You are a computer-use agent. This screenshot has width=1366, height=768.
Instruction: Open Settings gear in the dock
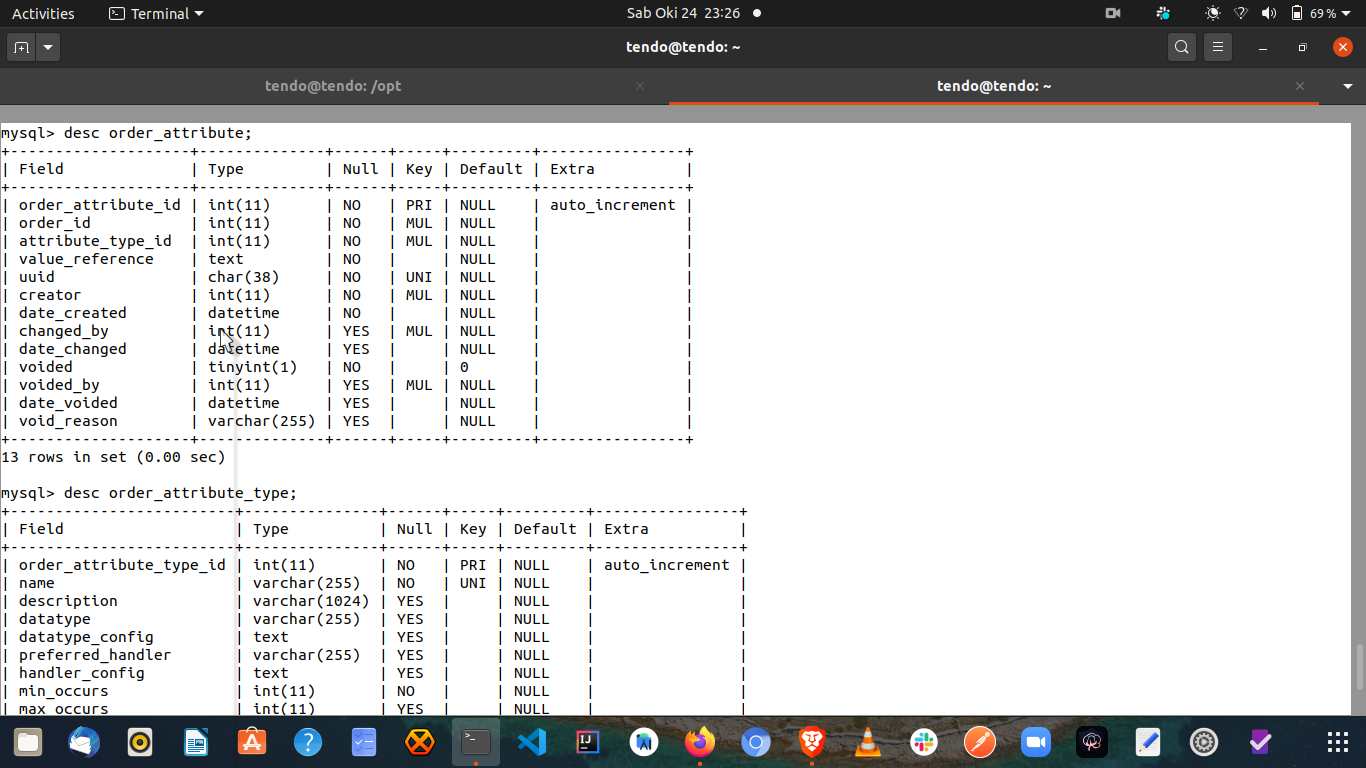coord(1204,742)
